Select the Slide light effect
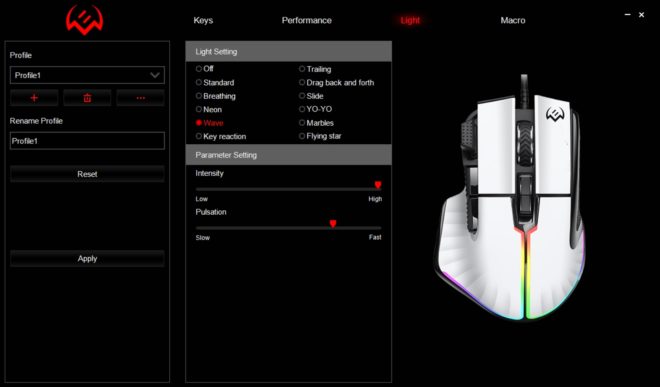The height and width of the screenshot is (387, 660). tap(311, 96)
